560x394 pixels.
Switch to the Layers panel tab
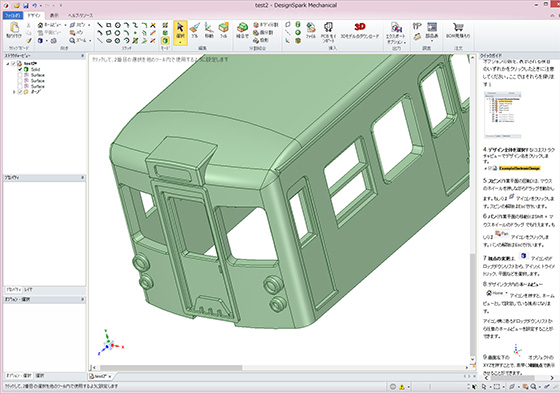(28, 290)
